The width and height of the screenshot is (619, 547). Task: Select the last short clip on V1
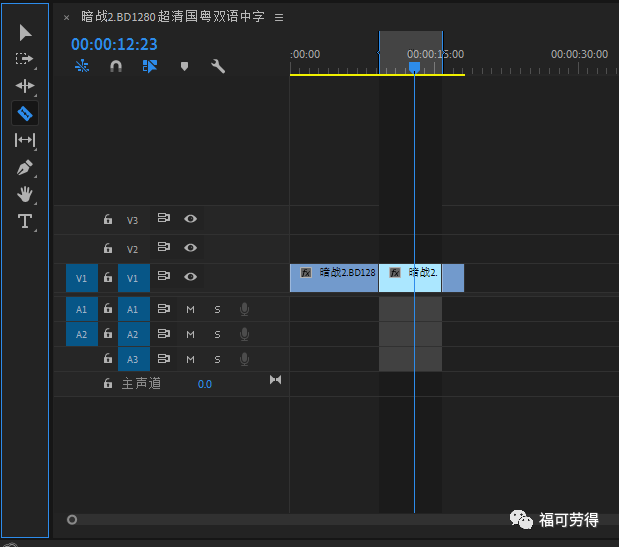pos(453,278)
